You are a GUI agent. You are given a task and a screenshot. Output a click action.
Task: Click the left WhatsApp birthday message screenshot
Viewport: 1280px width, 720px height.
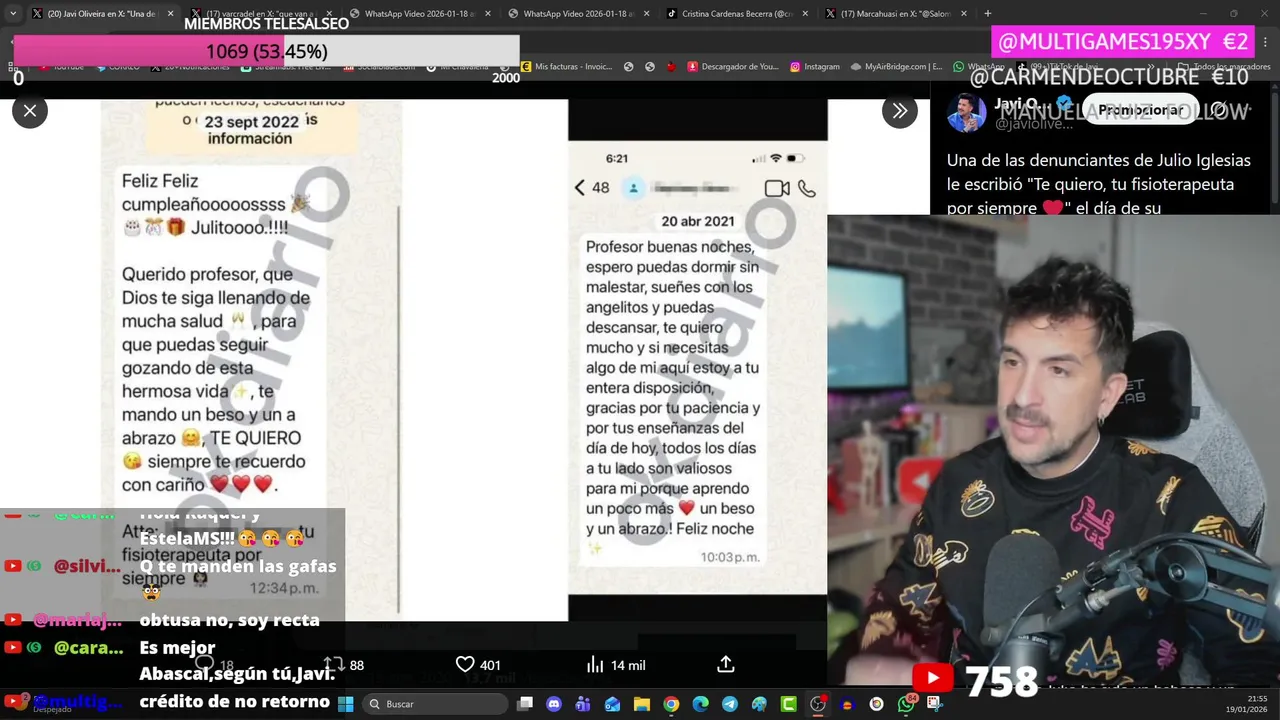(x=252, y=360)
